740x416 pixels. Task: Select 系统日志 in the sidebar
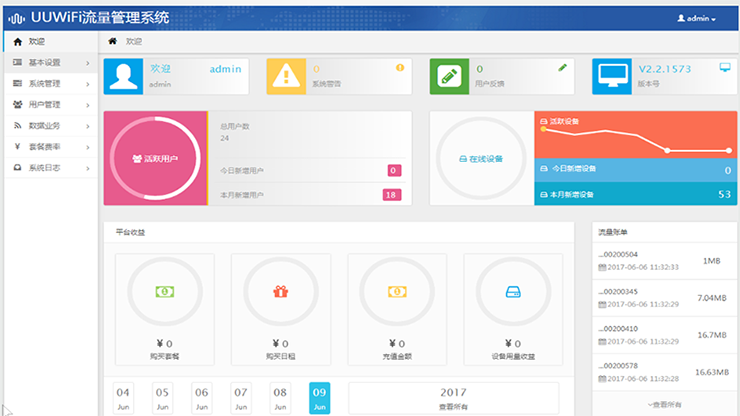pos(49,167)
